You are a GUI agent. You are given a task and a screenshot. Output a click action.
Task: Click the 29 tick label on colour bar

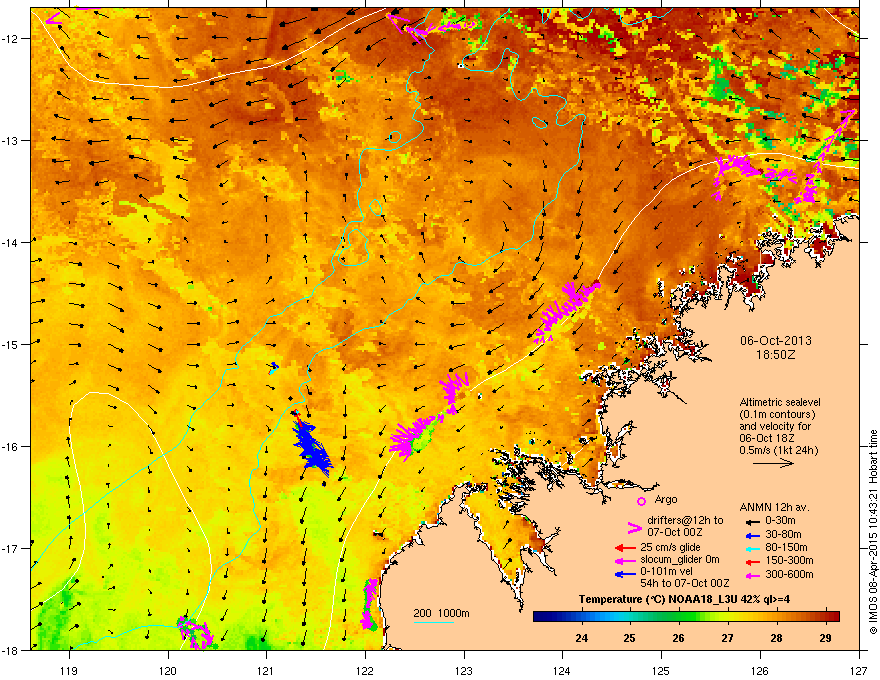tap(825, 638)
